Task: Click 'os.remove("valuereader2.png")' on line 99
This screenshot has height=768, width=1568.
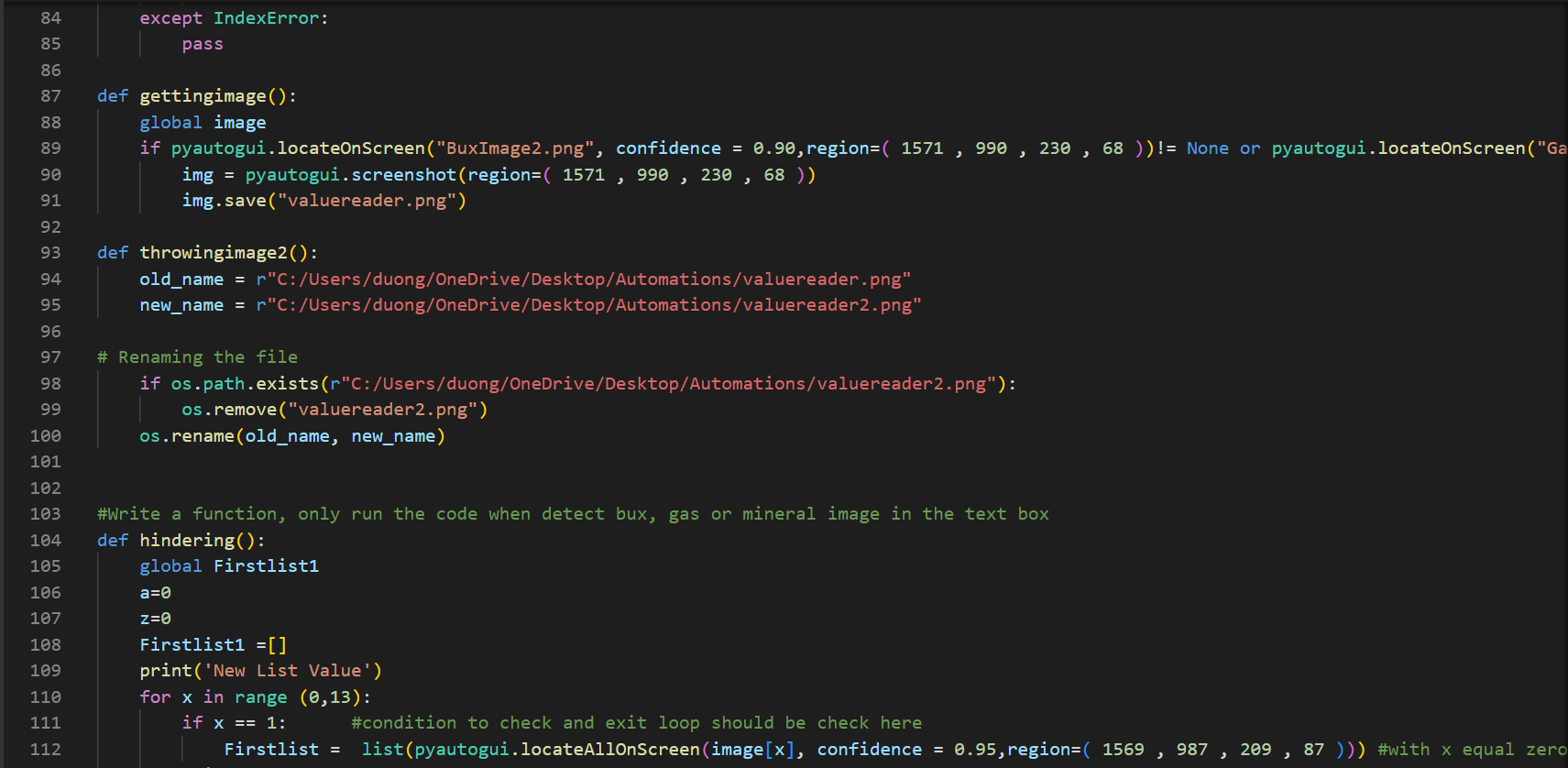Action: click(x=334, y=410)
